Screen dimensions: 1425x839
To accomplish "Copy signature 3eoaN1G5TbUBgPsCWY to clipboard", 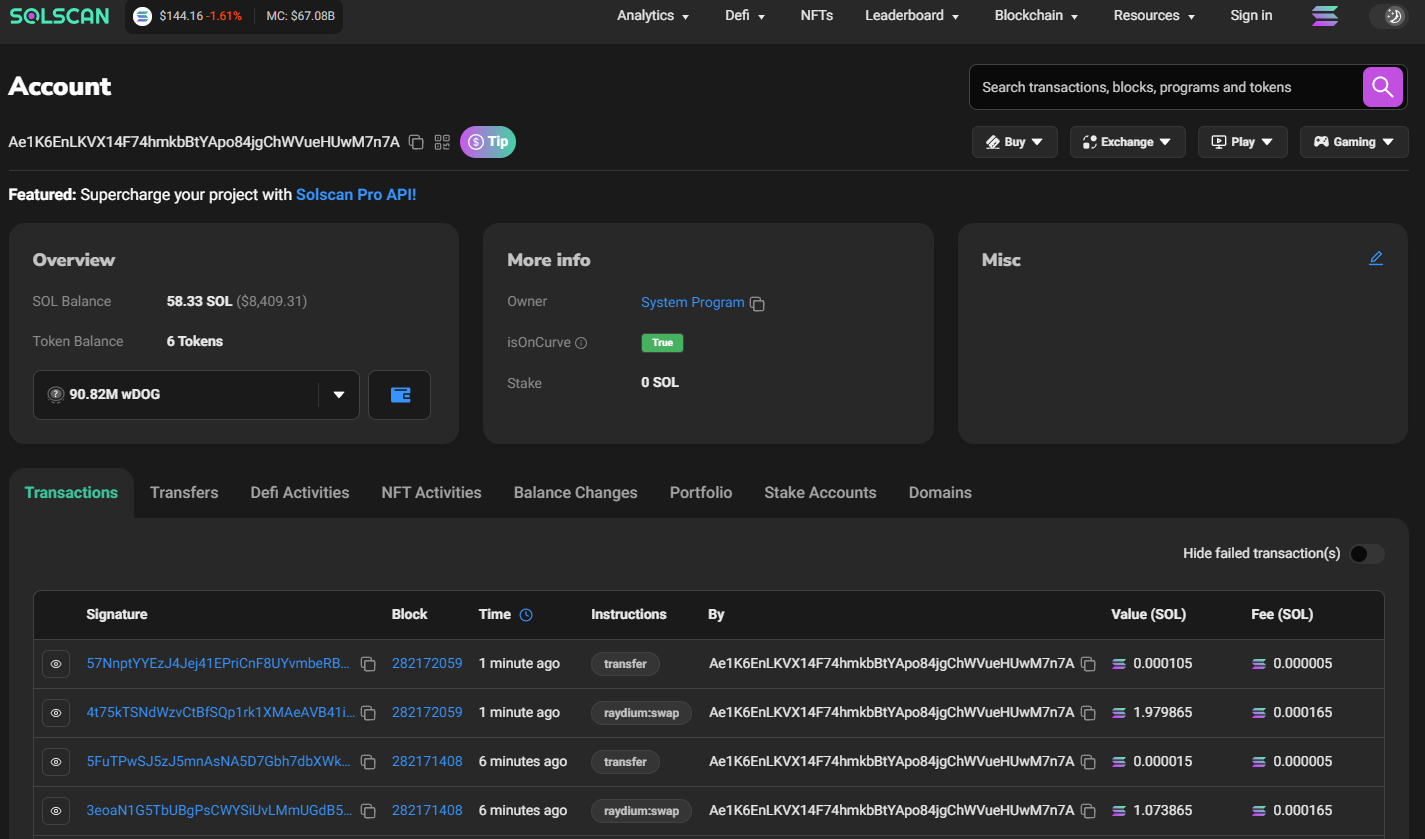I will (x=368, y=811).
